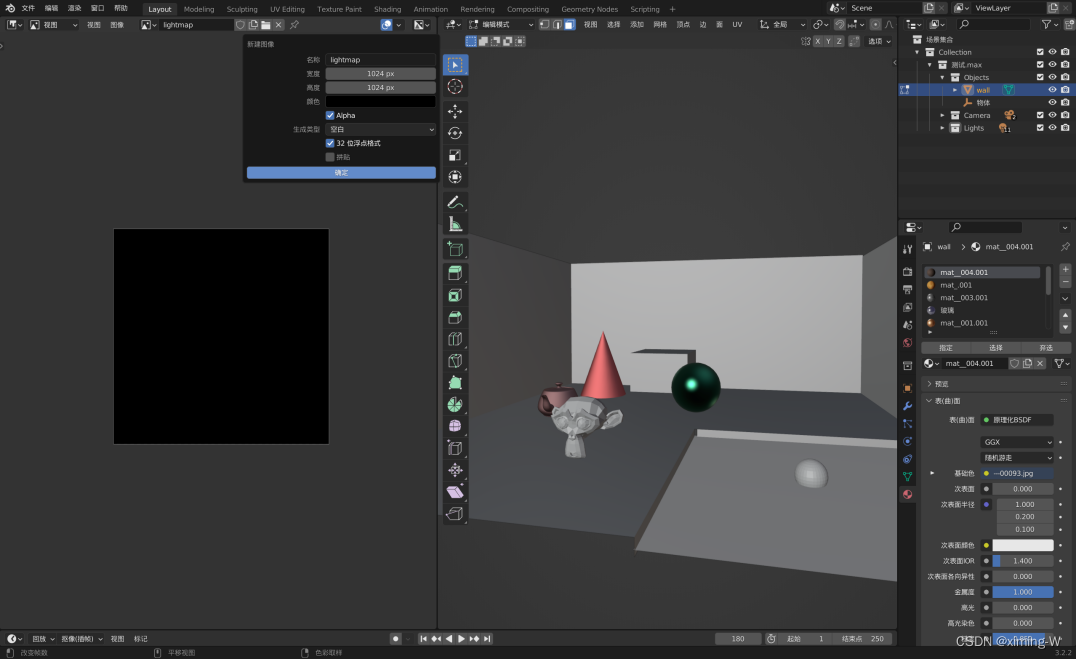
Task: Collapse the Objects collection in outliner
Action: pyautogui.click(x=942, y=78)
